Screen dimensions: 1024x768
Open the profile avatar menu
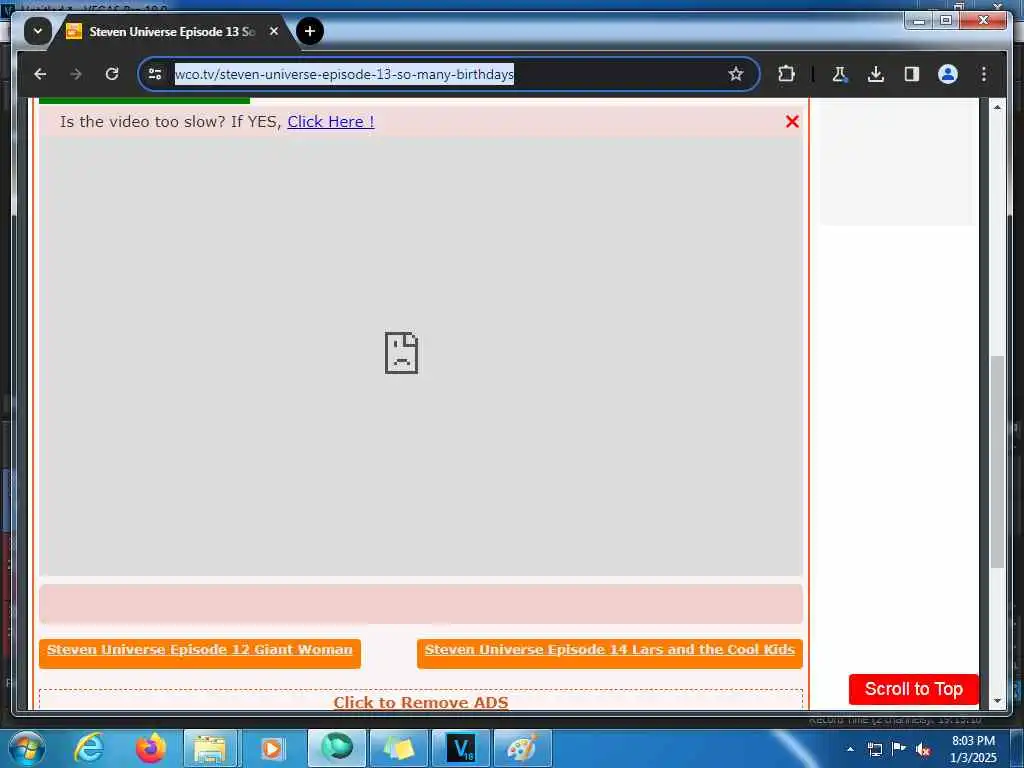(948, 74)
